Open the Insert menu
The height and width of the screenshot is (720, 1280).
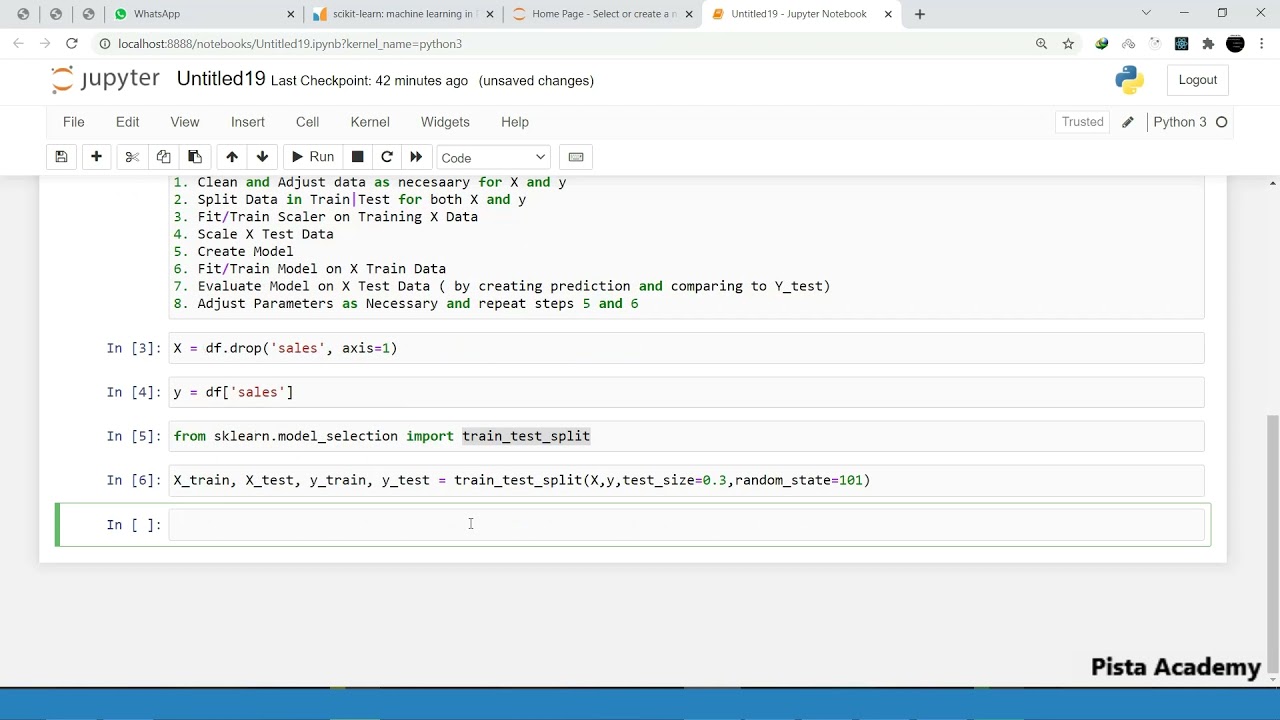[248, 122]
